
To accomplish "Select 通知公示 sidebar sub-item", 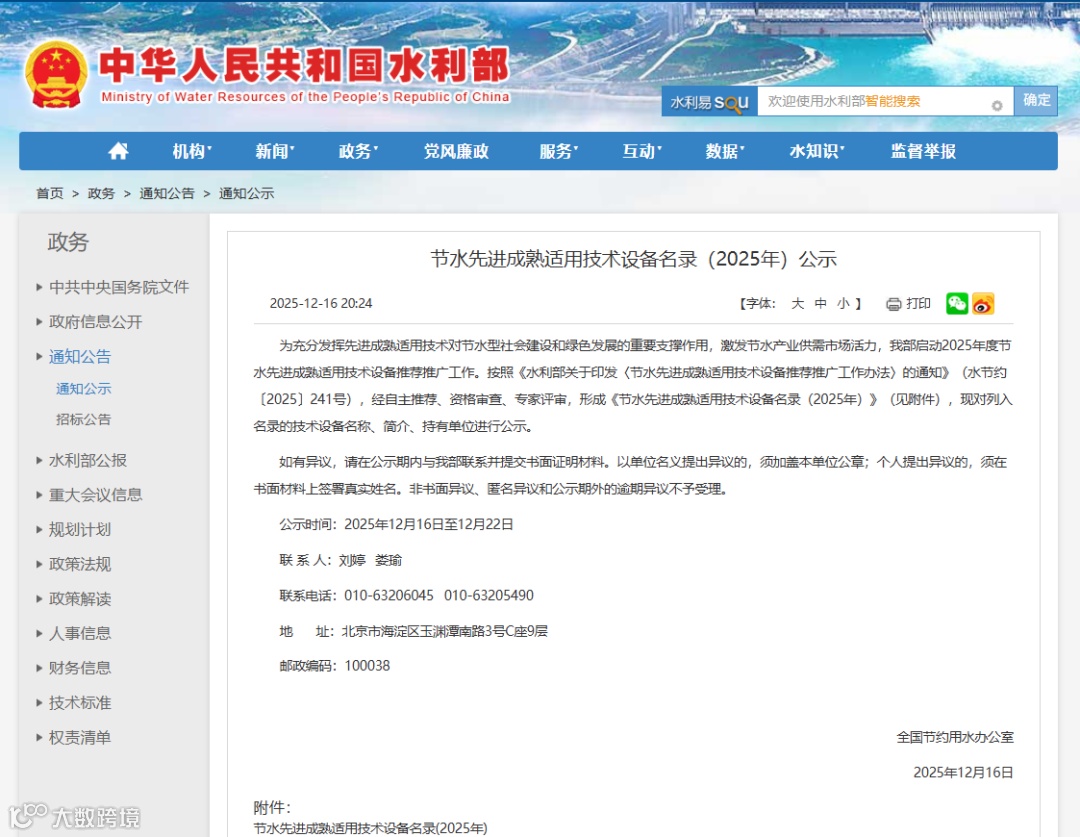I will (x=83, y=389).
